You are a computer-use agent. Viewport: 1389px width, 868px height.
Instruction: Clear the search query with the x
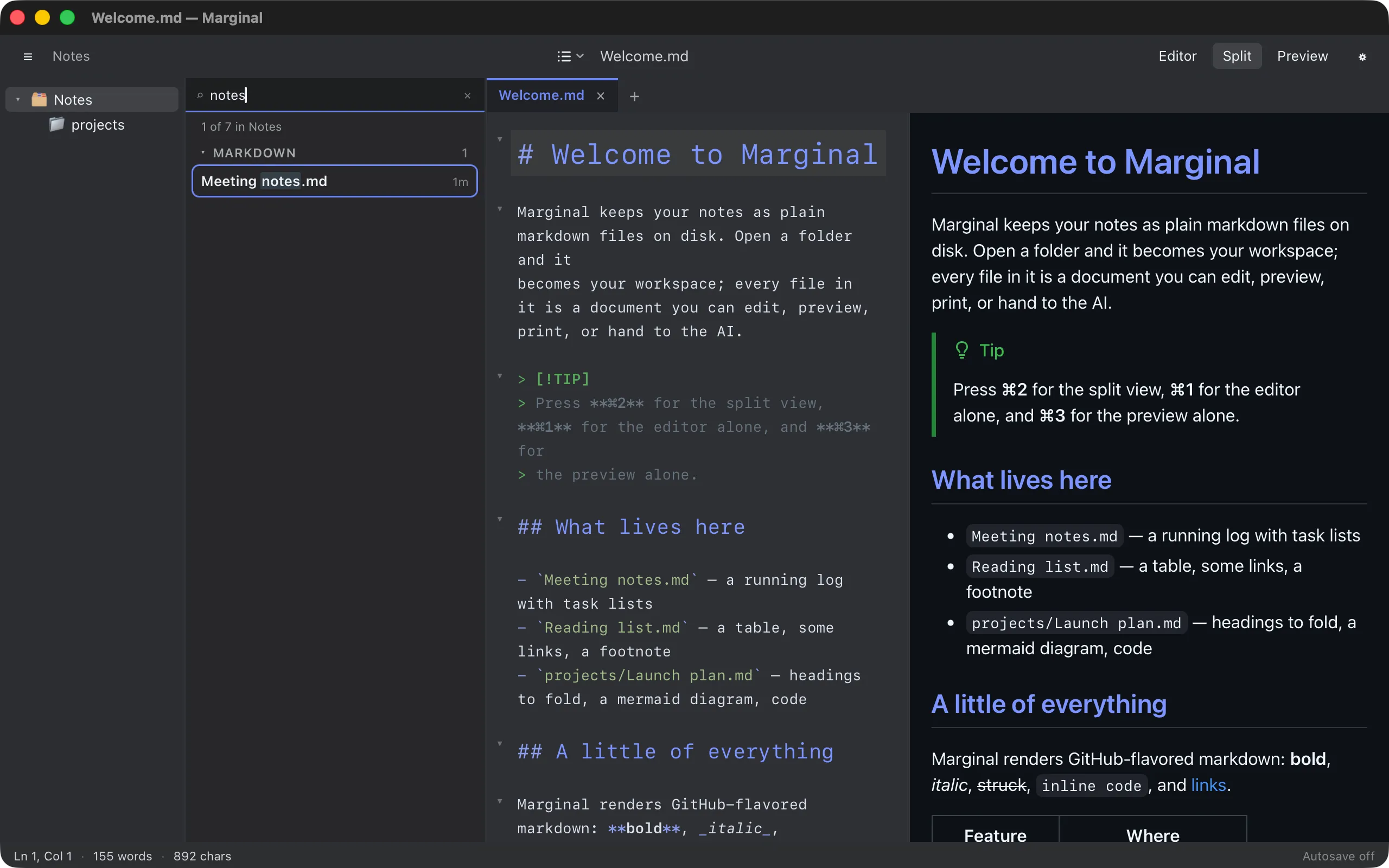pos(467,95)
